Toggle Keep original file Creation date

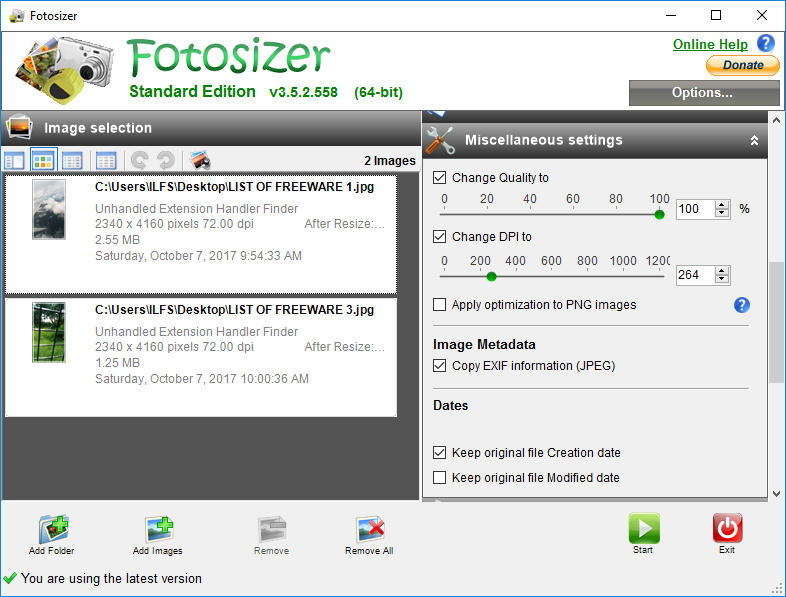pos(440,453)
